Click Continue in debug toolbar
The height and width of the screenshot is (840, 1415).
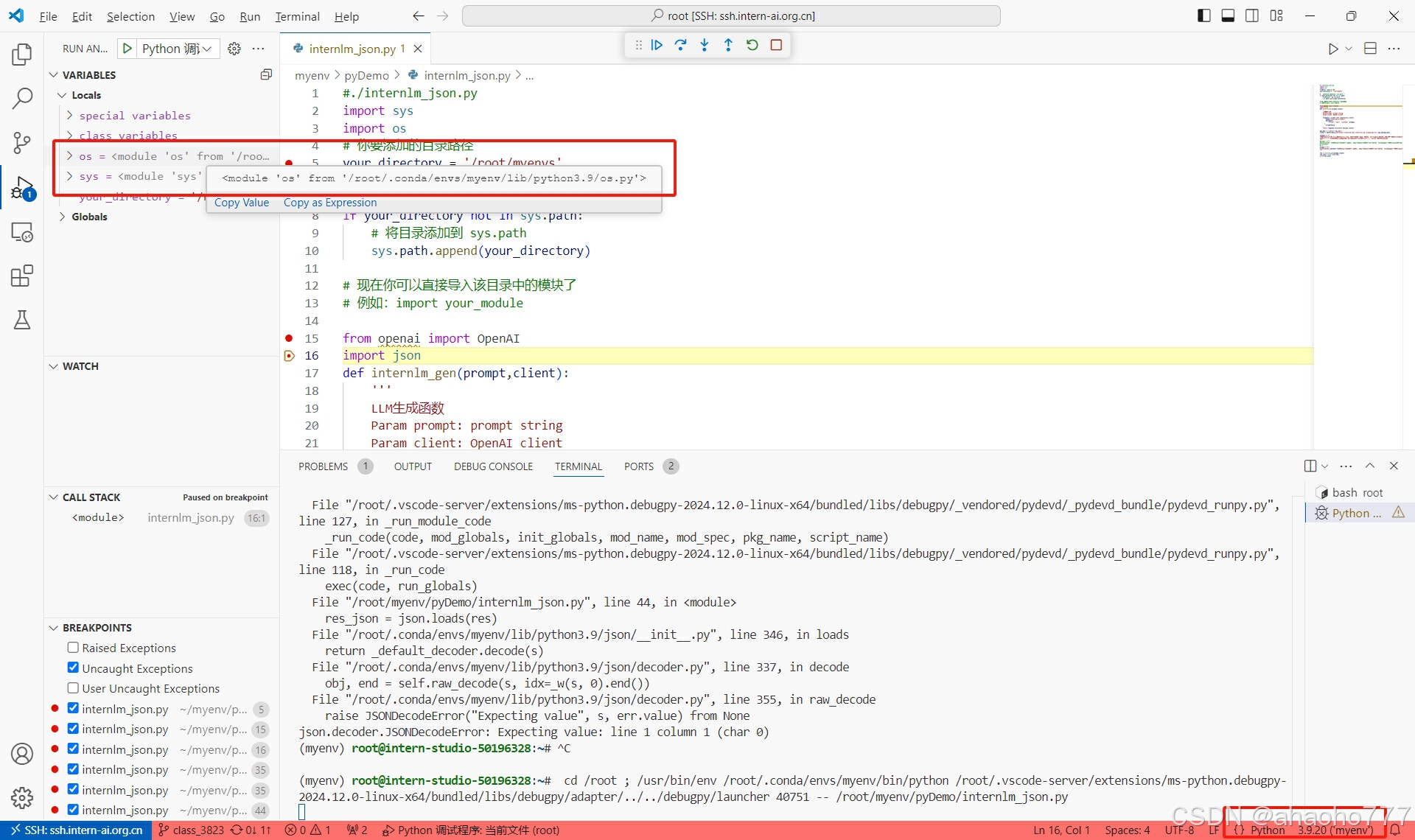click(x=657, y=45)
